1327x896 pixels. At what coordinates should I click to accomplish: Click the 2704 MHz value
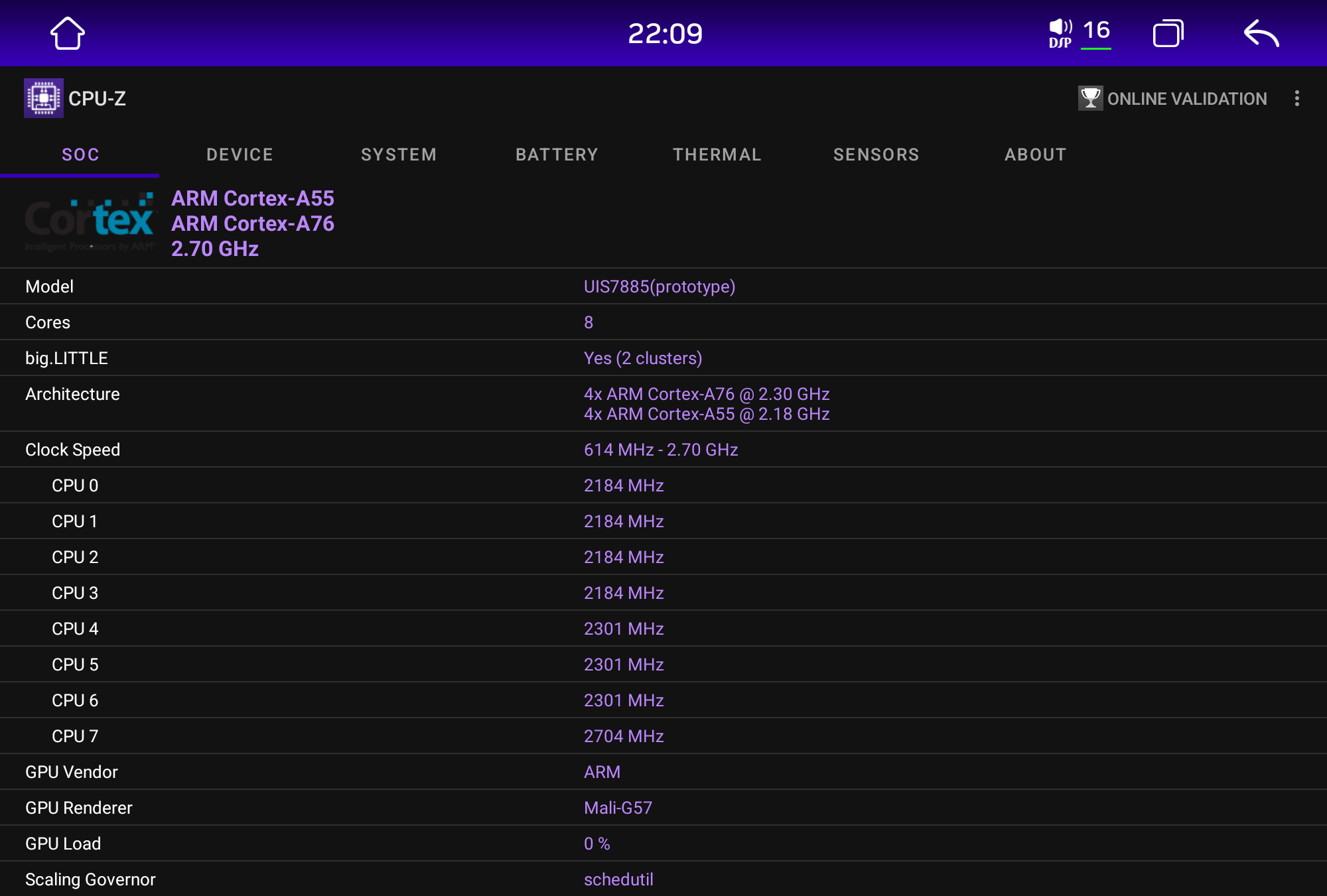[x=624, y=736]
